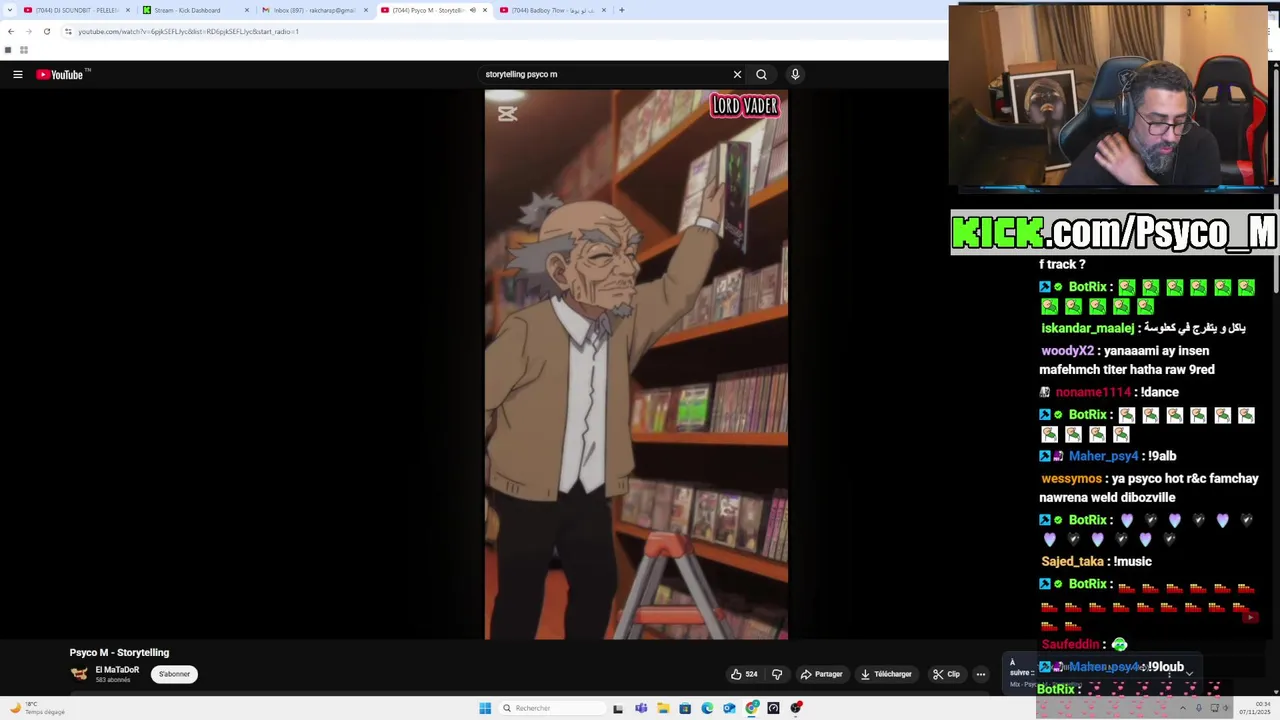Focus the 'storytelling psyco m' search field
Screen dimensions: 1280x720
(605, 74)
